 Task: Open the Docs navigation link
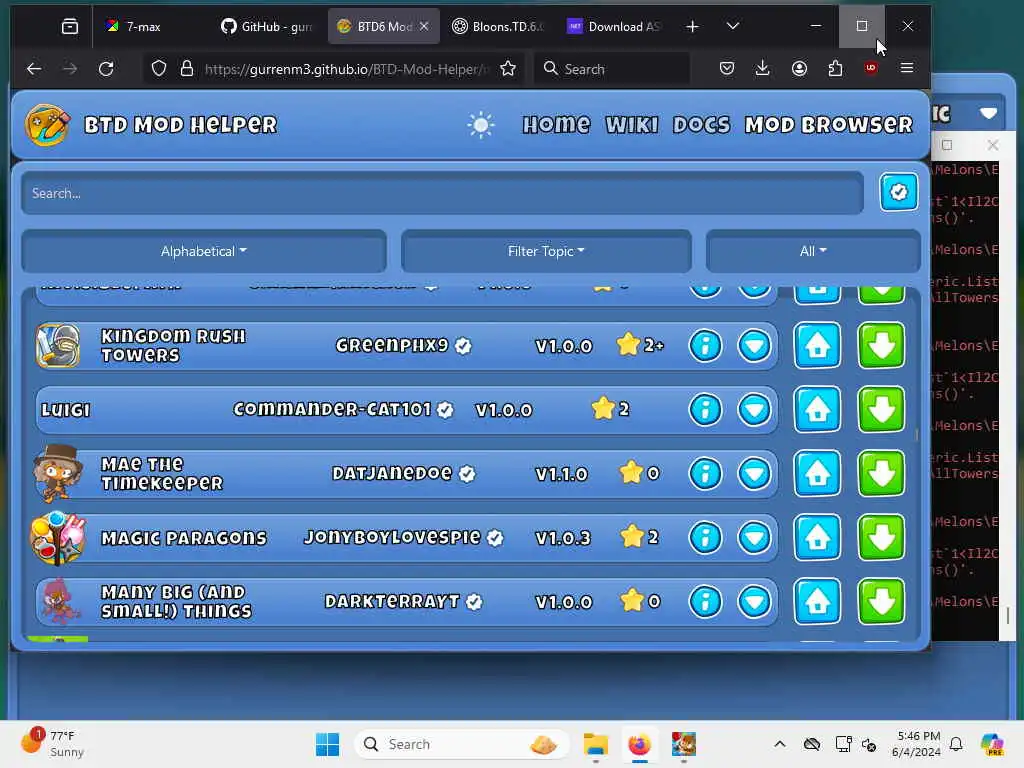pos(701,125)
